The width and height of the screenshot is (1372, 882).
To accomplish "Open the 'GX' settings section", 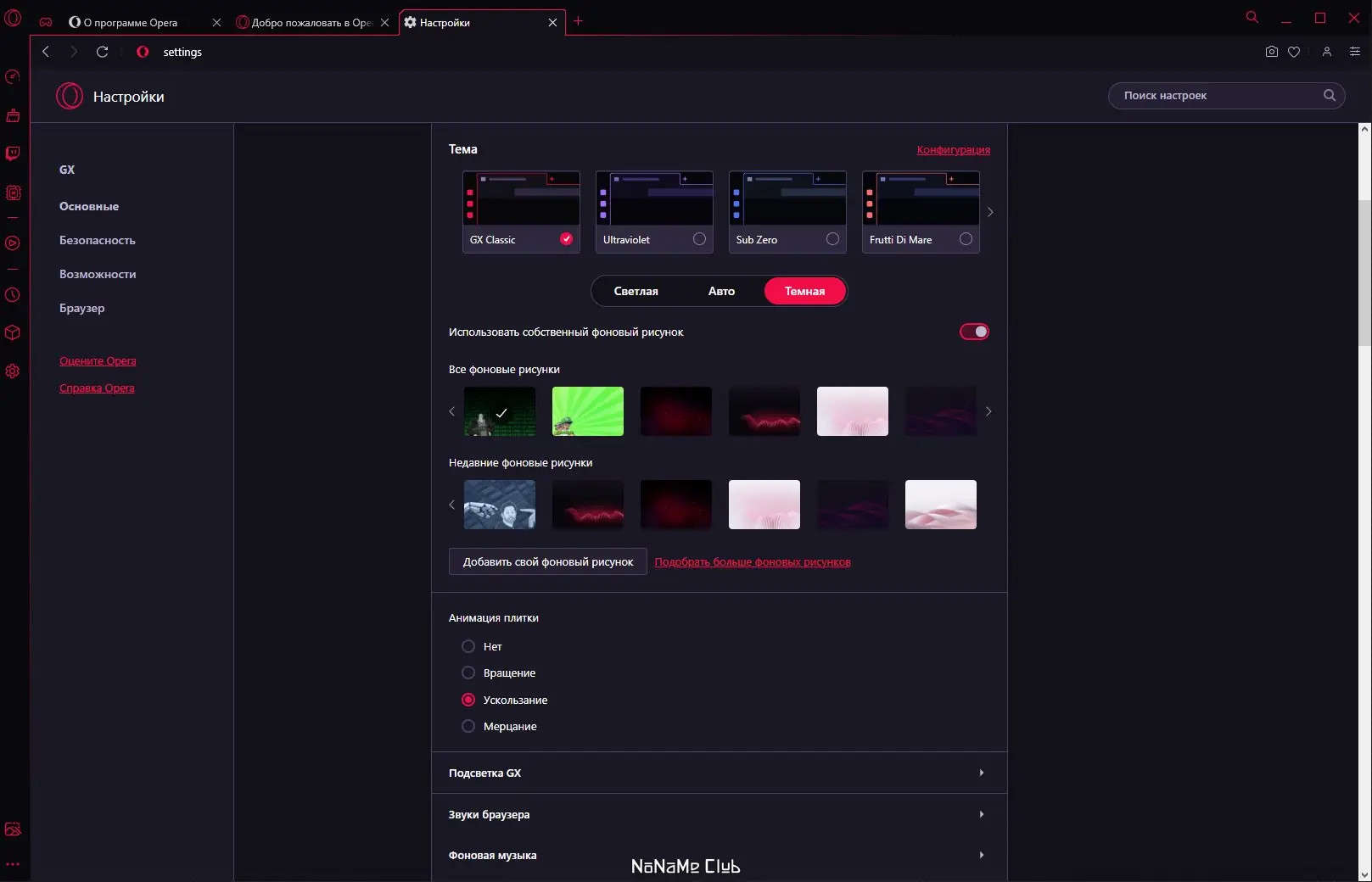I will [67, 170].
